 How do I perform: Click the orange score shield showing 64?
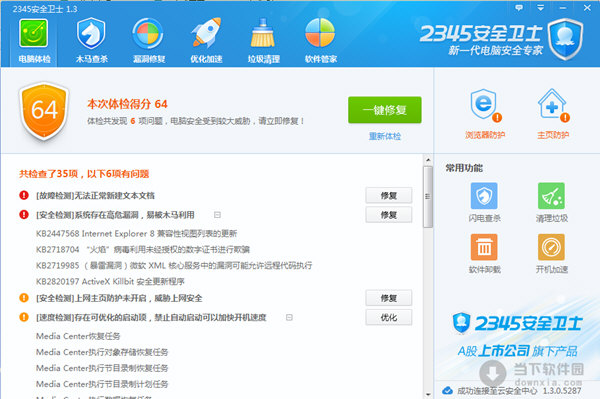click(44, 111)
